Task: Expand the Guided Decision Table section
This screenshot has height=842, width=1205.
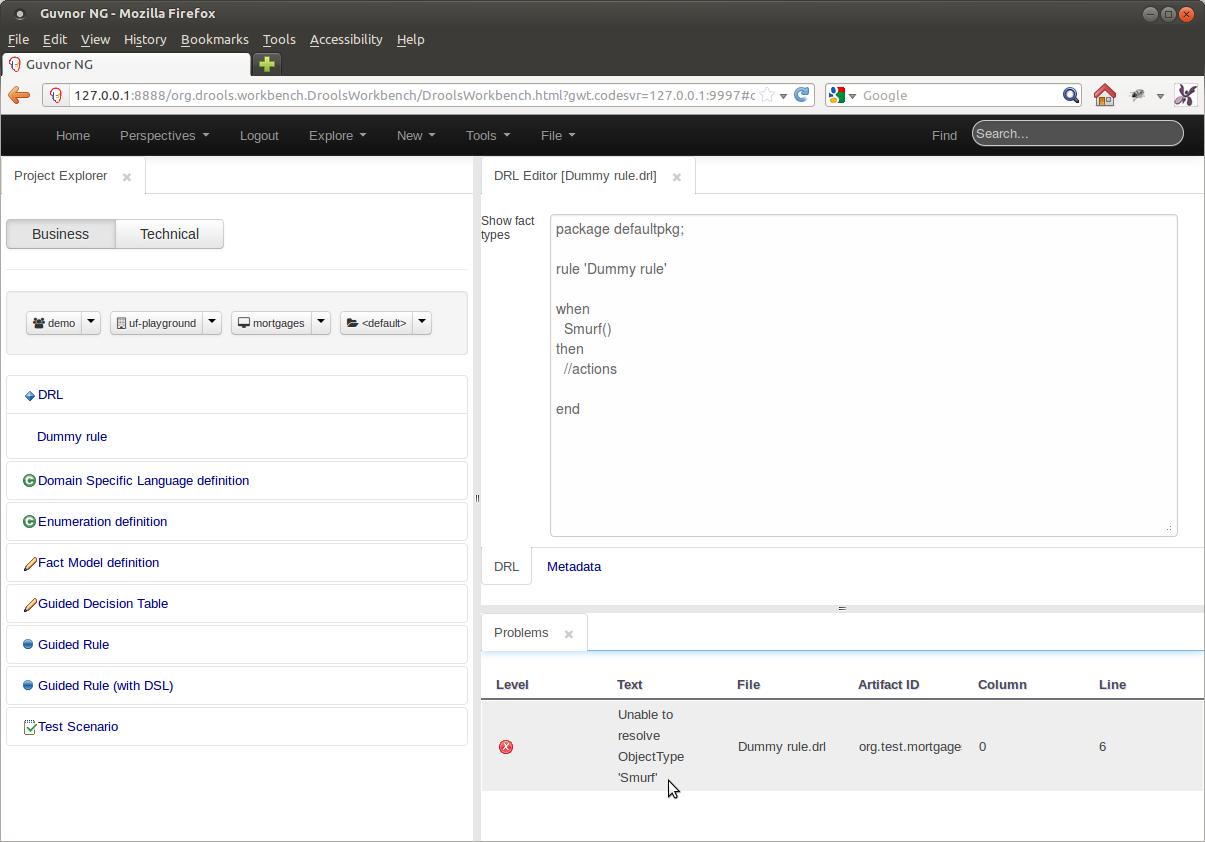Action: (103, 603)
